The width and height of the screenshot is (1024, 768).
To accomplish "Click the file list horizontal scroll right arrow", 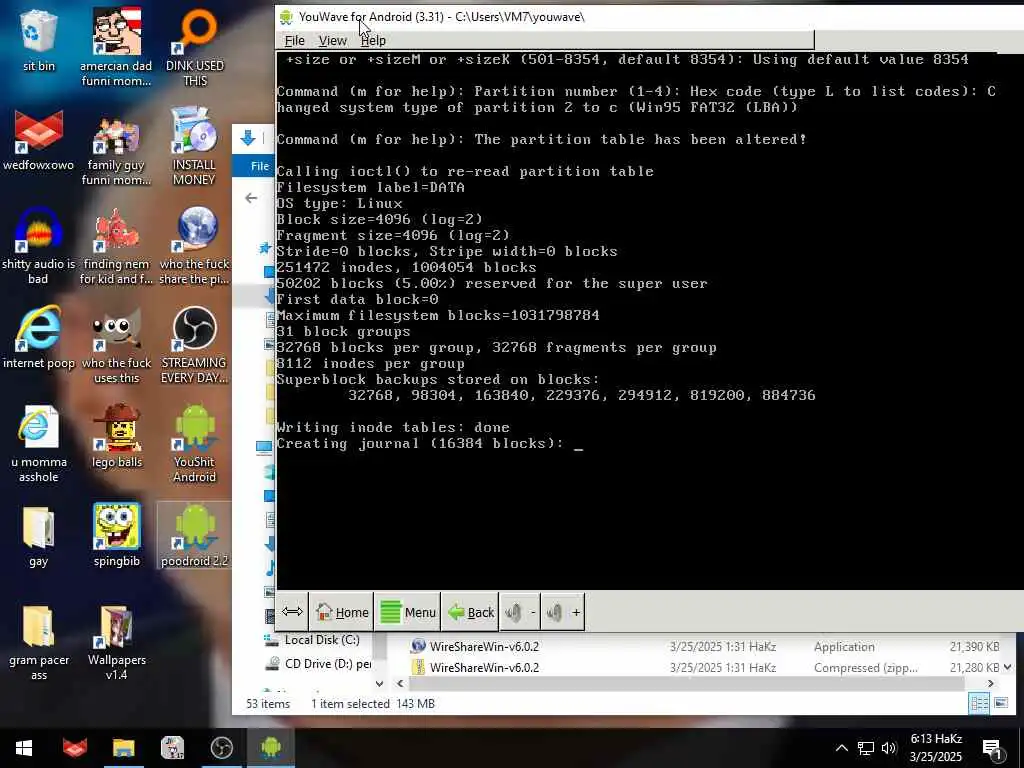I will point(991,684).
